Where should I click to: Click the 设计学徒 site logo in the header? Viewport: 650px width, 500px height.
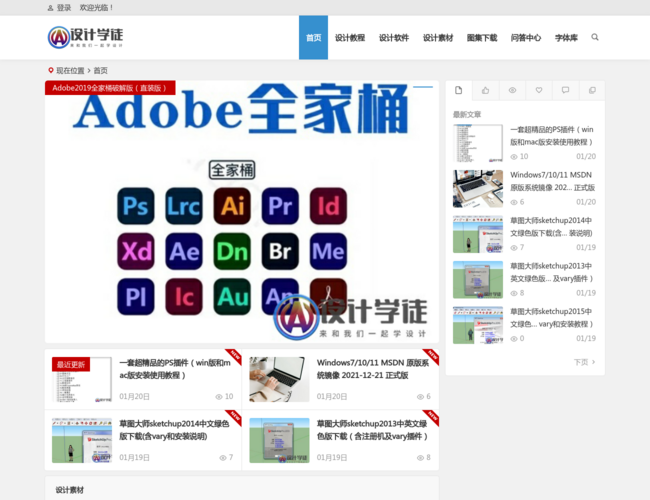(x=85, y=37)
